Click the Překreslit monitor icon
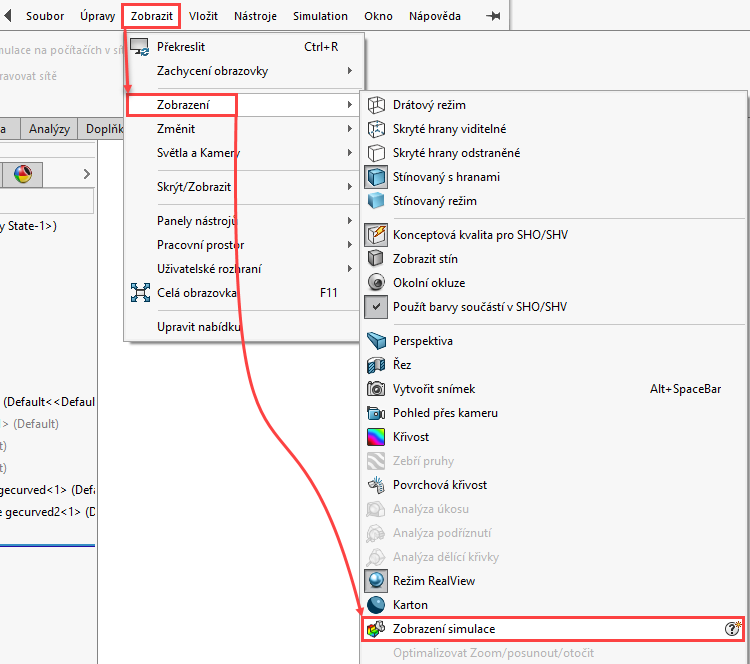The width and height of the screenshot is (750, 664). tap(140, 47)
